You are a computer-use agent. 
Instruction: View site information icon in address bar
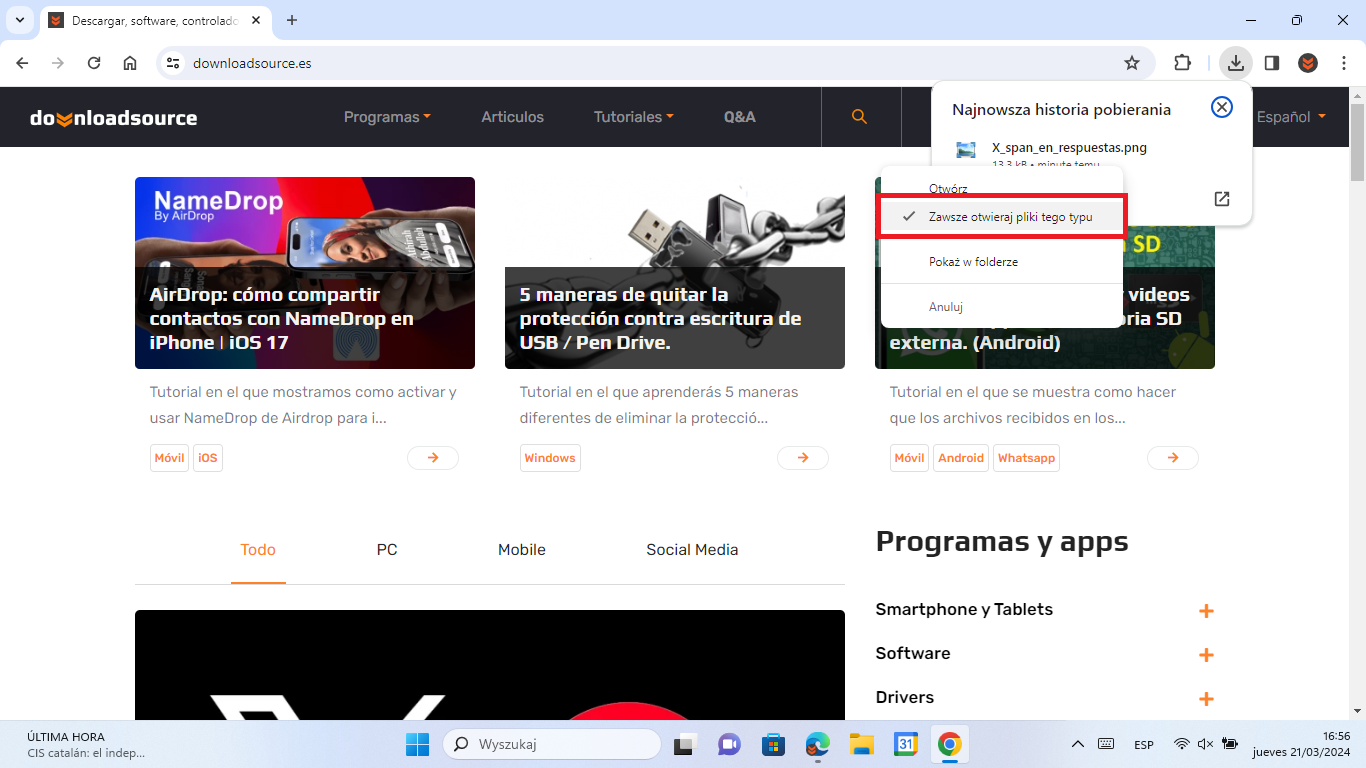click(x=173, y=63)
